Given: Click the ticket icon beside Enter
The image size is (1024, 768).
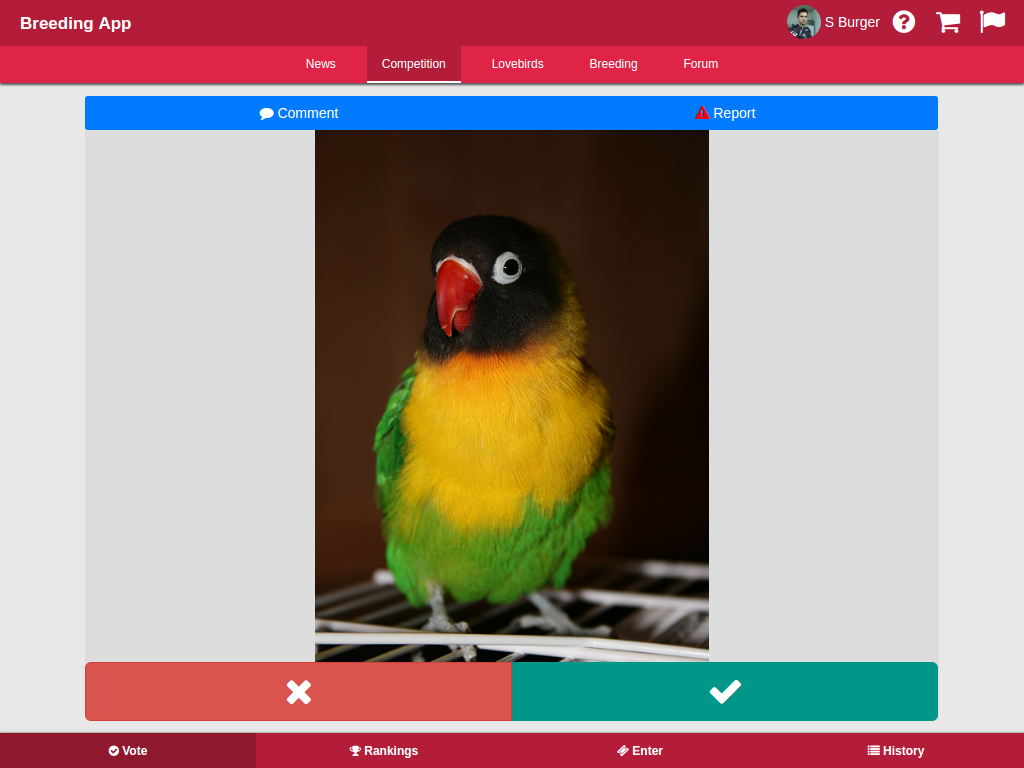Looking at the screenshot, I should (623, 751).
